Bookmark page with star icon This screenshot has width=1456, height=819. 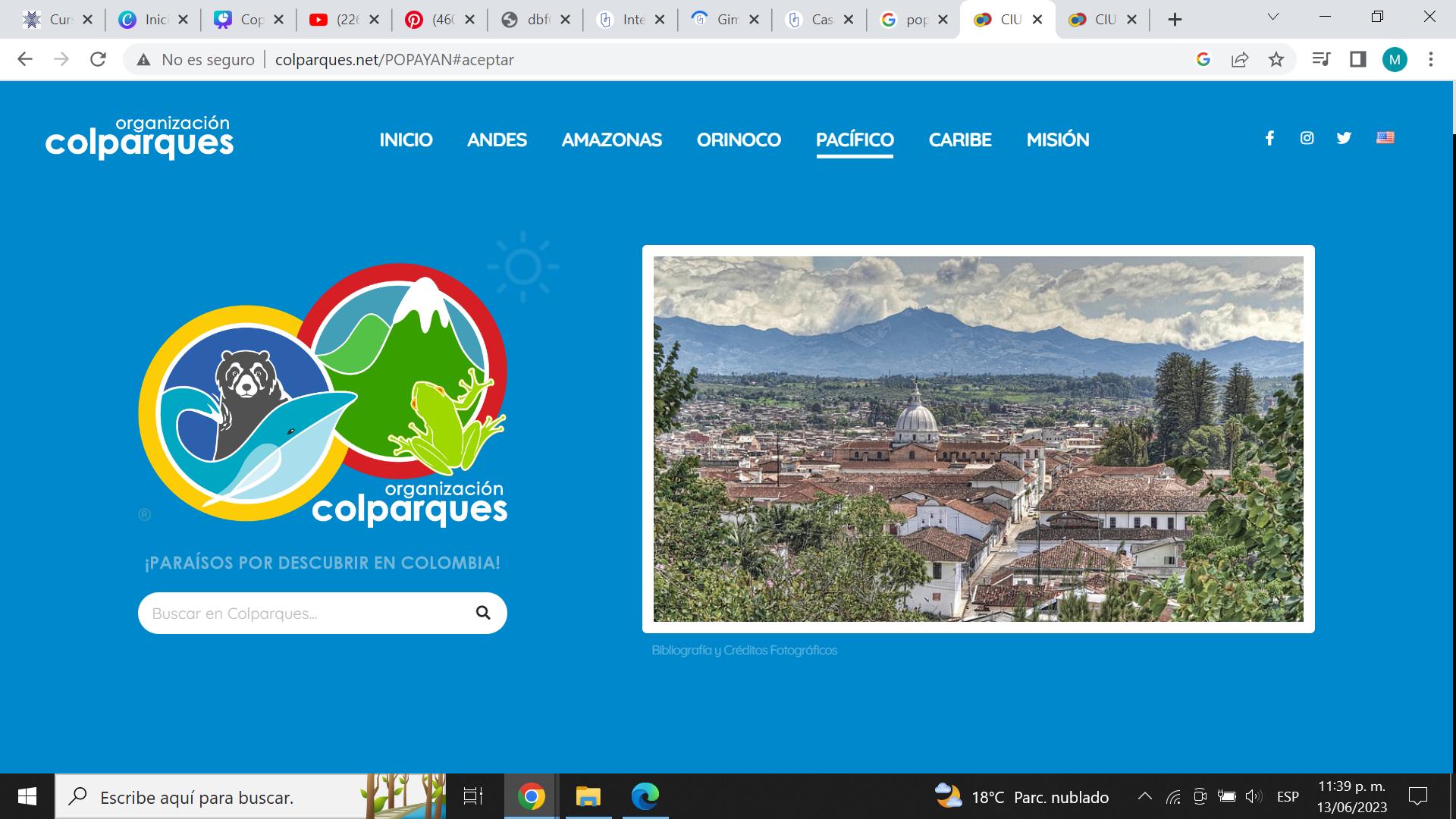(x=1276, y=60)
